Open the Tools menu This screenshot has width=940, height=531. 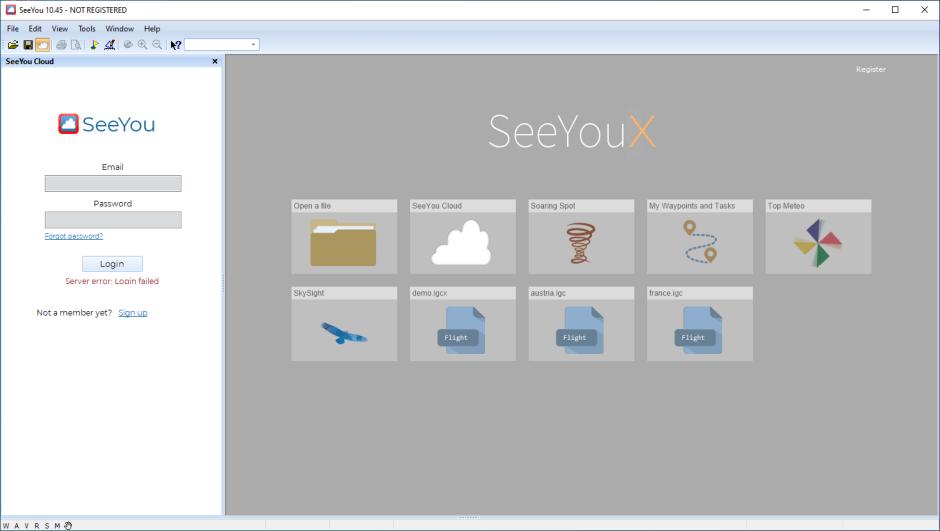click(87, 29)
